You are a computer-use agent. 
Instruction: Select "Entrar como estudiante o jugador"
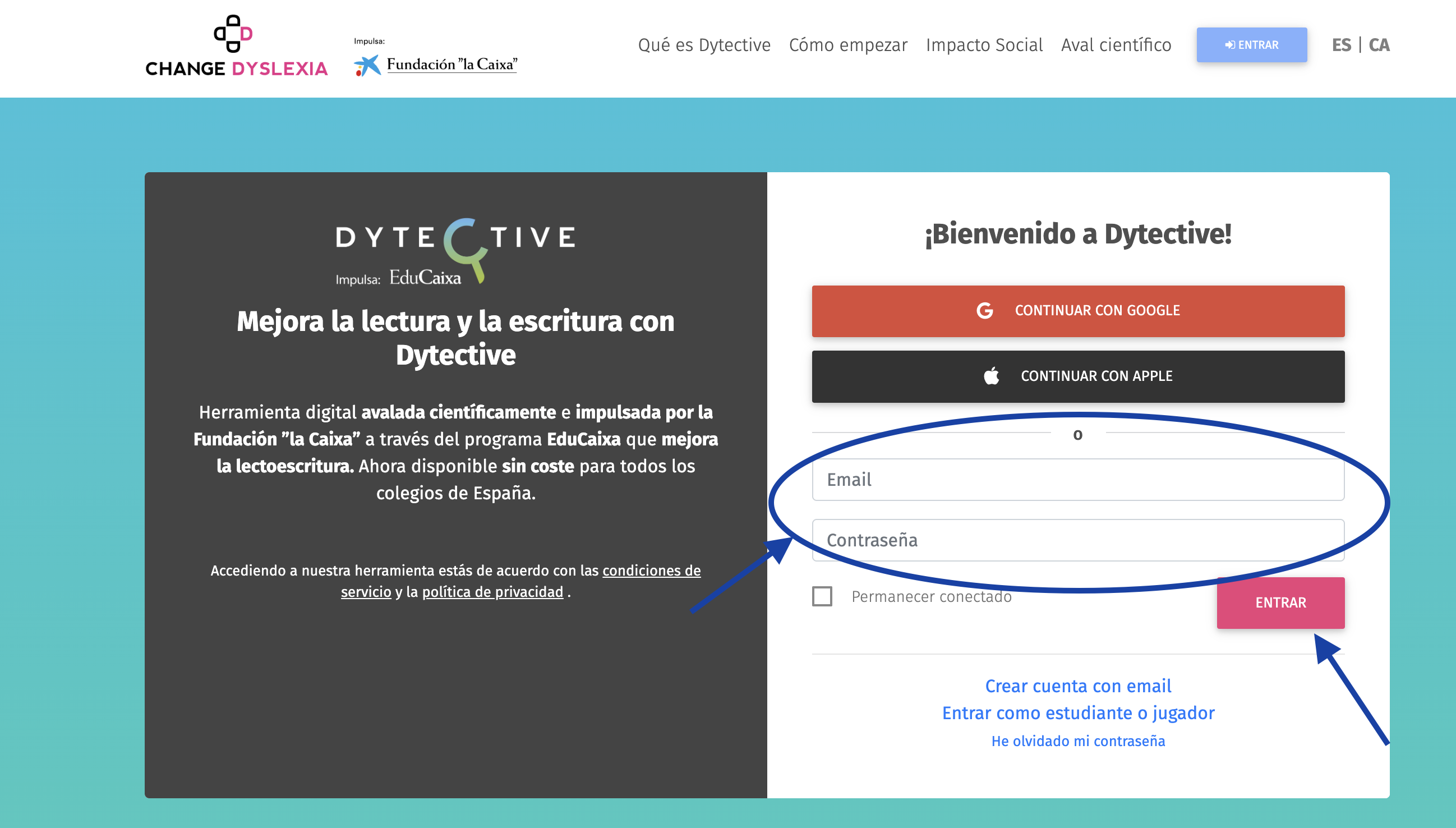tap(1078, 713)
